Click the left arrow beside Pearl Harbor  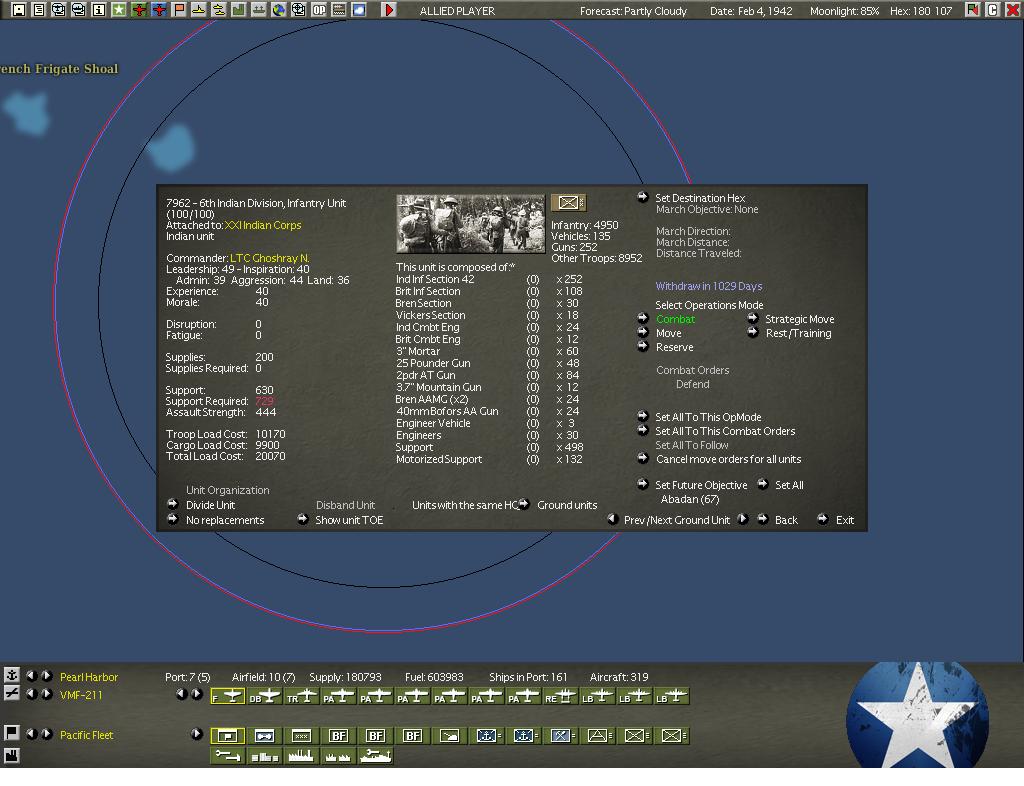pyautogui.click(x=31, y=675)
